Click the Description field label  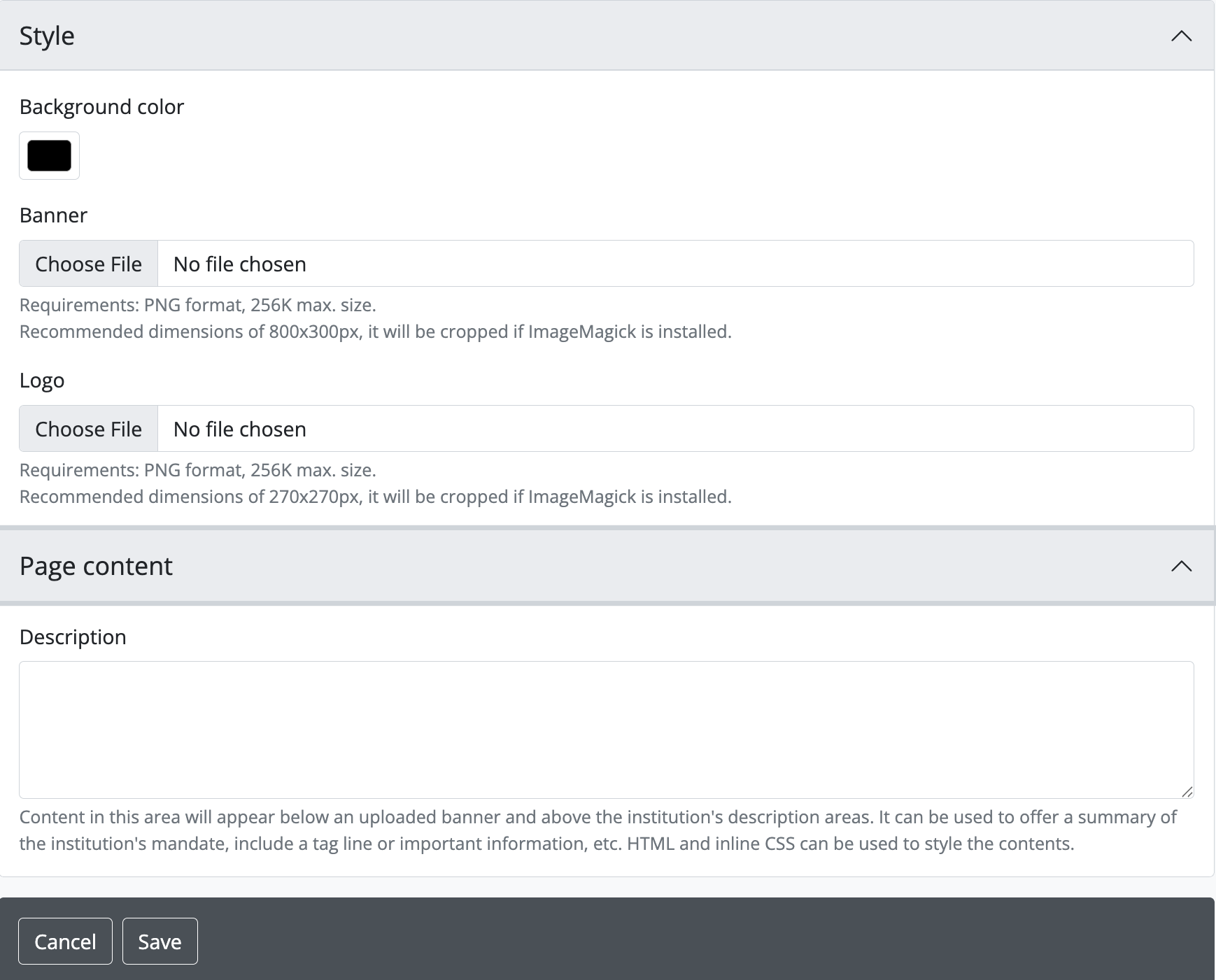73,637
